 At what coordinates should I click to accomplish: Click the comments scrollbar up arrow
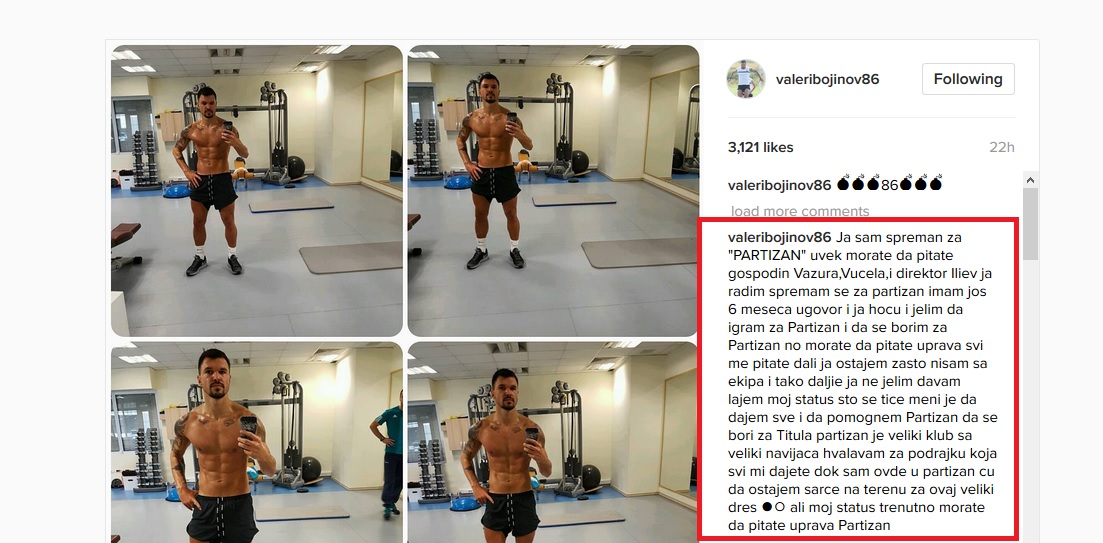[x=1030, y=180]
